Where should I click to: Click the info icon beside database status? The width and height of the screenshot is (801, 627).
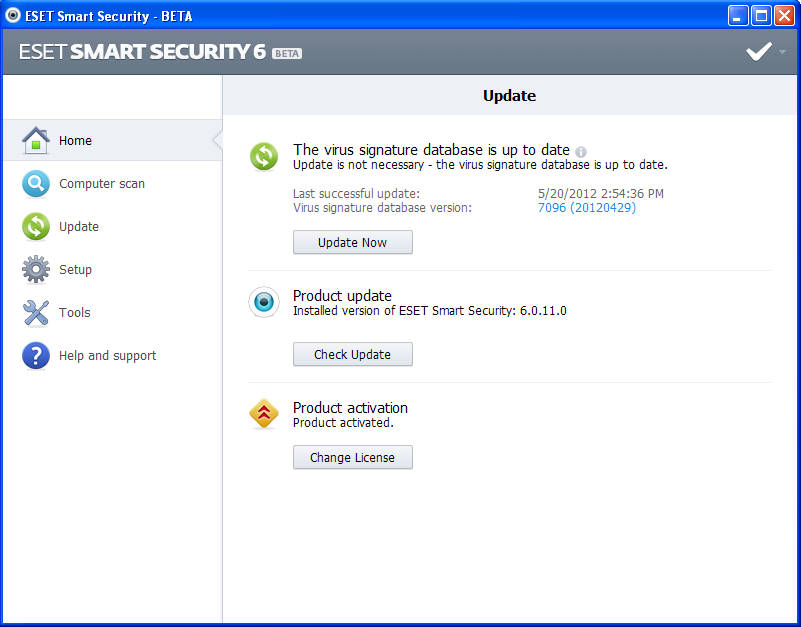tap(581, 152)
